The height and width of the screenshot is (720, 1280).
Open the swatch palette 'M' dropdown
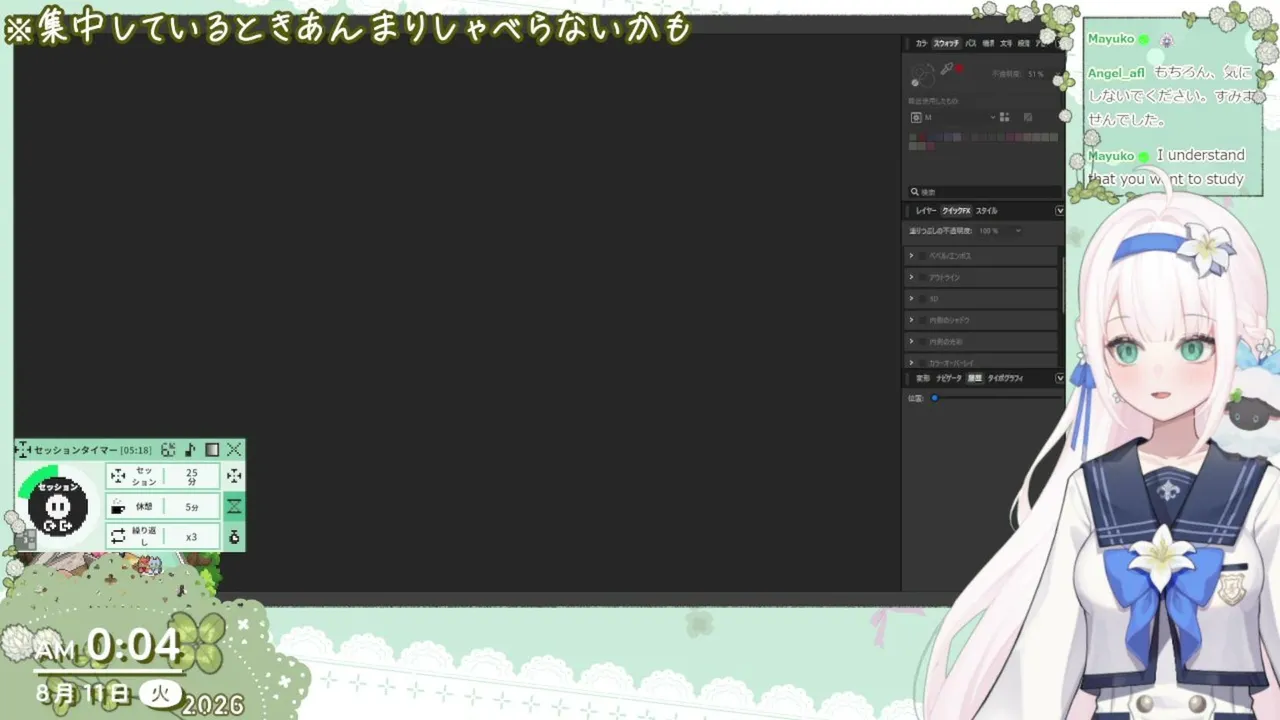960,117
